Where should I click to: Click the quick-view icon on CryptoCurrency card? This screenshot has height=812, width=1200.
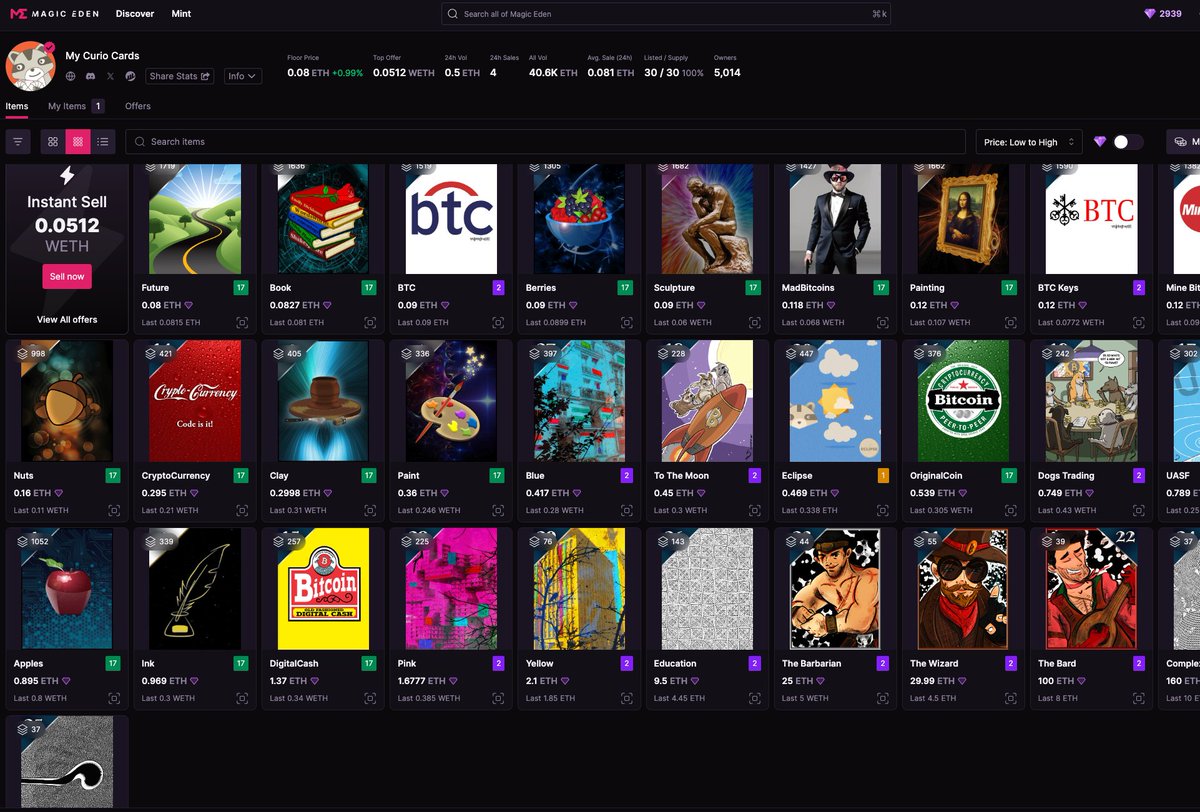243,511
